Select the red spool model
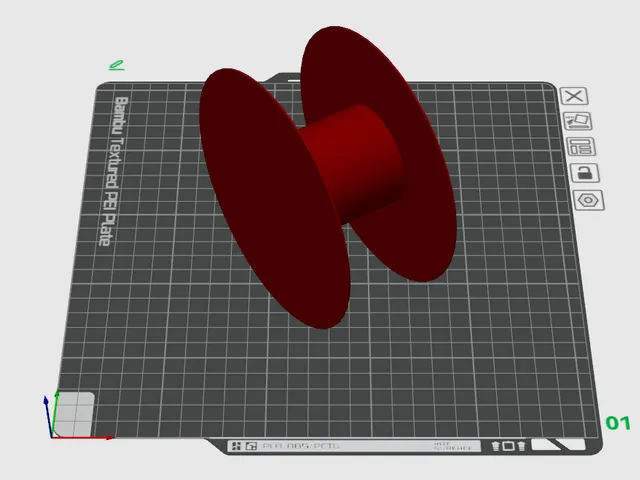The image size is (640, 480). [327, 178]
